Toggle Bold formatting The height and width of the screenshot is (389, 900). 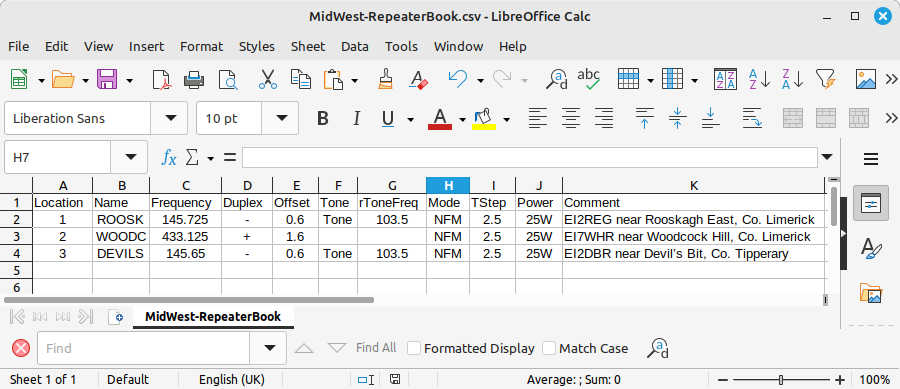323,118
